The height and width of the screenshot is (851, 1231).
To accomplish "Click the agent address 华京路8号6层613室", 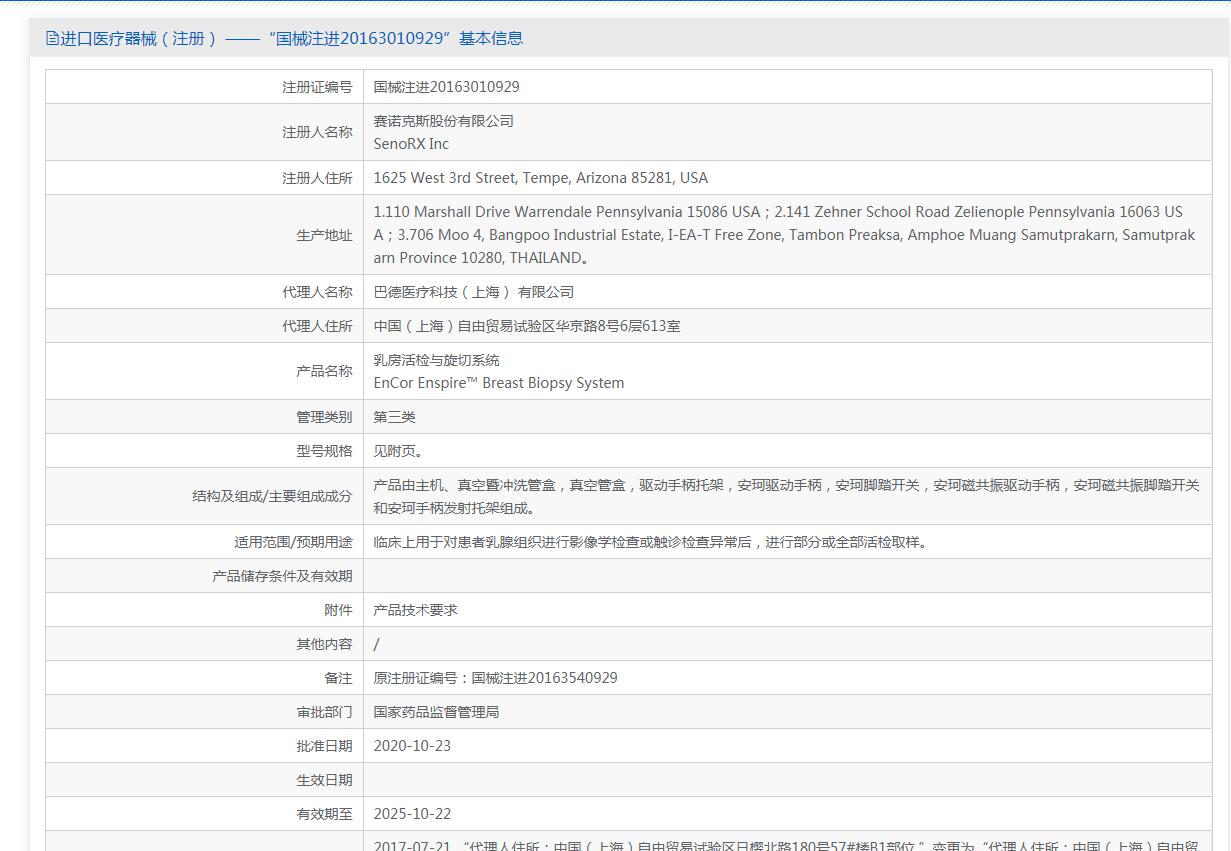I will point(526,326).
